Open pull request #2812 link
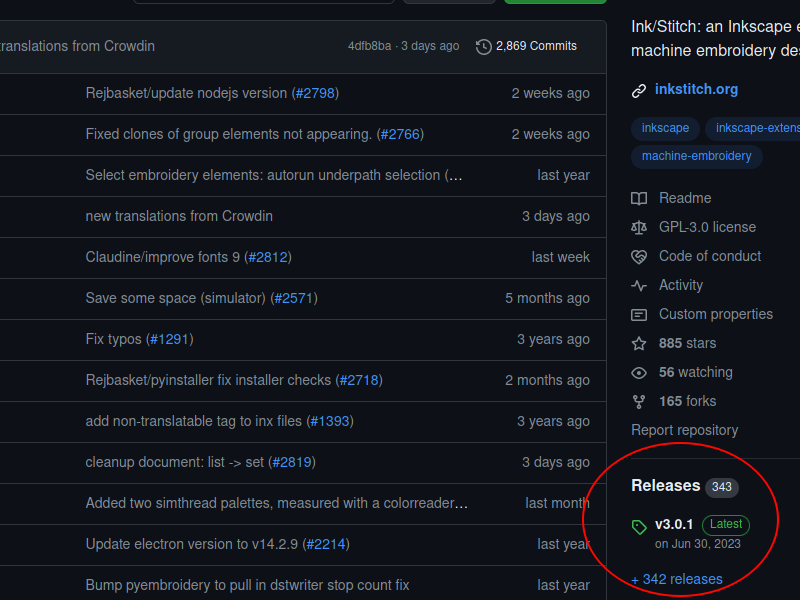Viewport: 800px width, 600px height. [x=268, y=257]
